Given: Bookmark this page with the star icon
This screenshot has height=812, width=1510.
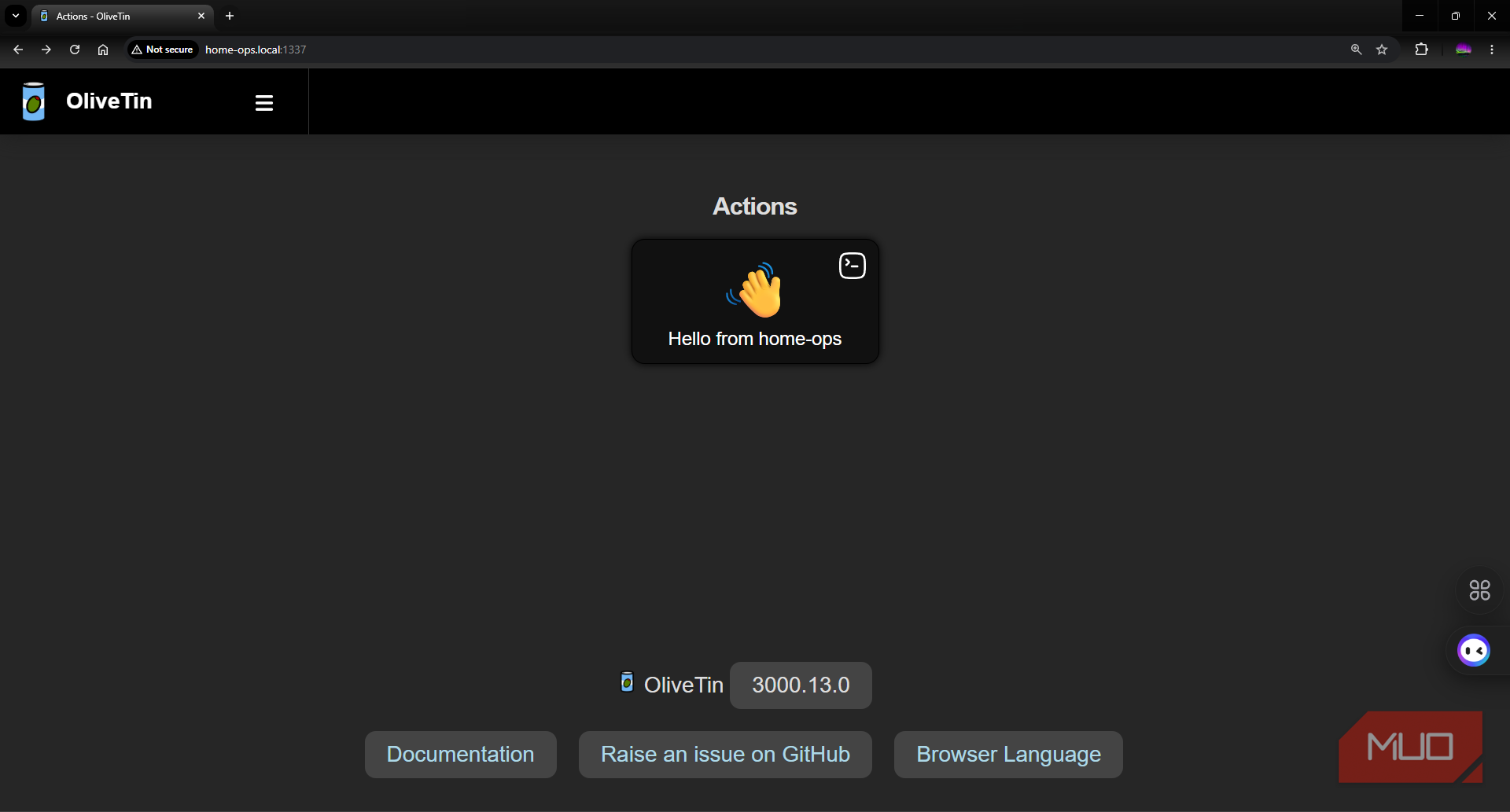Looking at the screenshot, I should pyautogui.click(x=1382, y=50).
